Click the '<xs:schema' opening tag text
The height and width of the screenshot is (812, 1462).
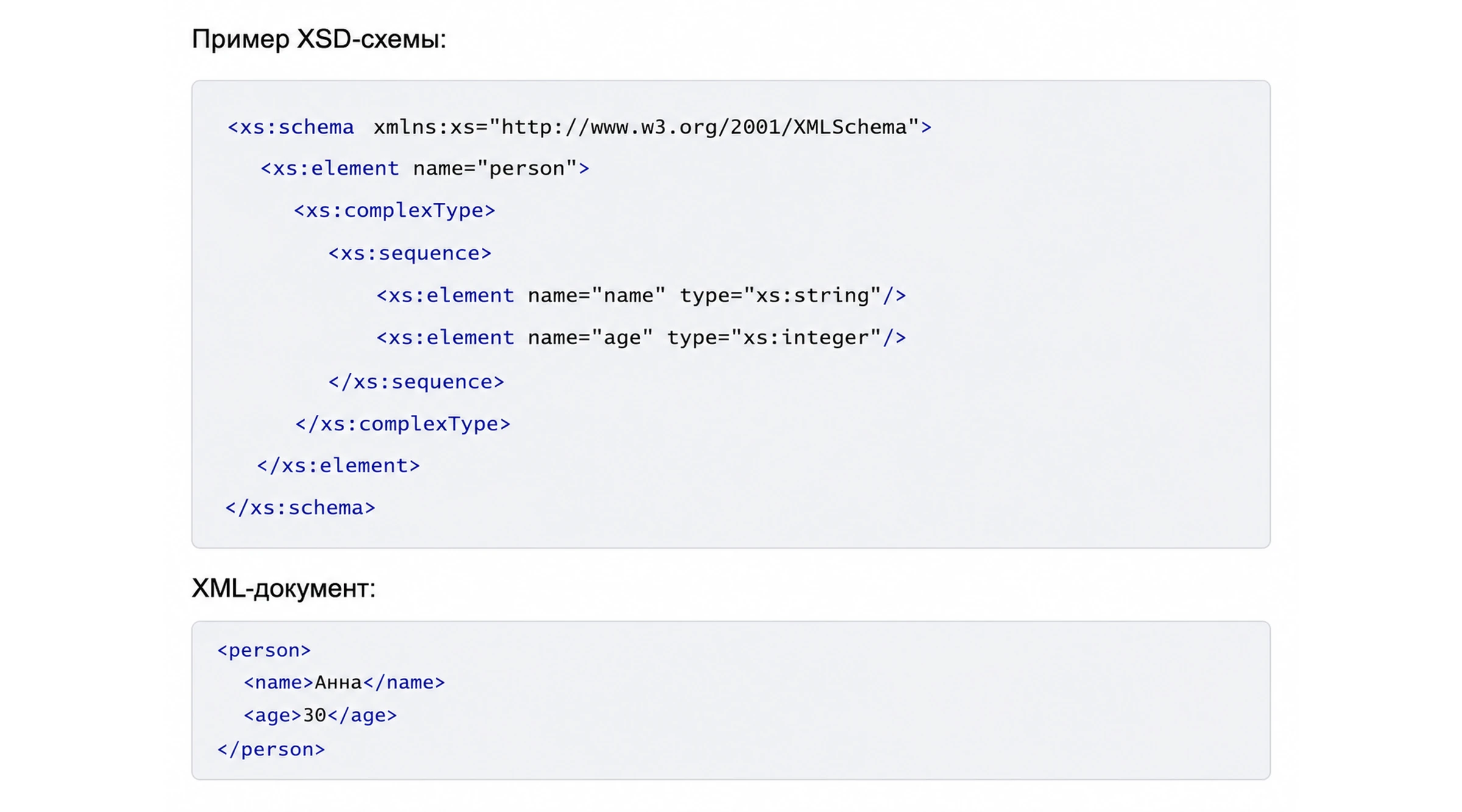point(291,127)
